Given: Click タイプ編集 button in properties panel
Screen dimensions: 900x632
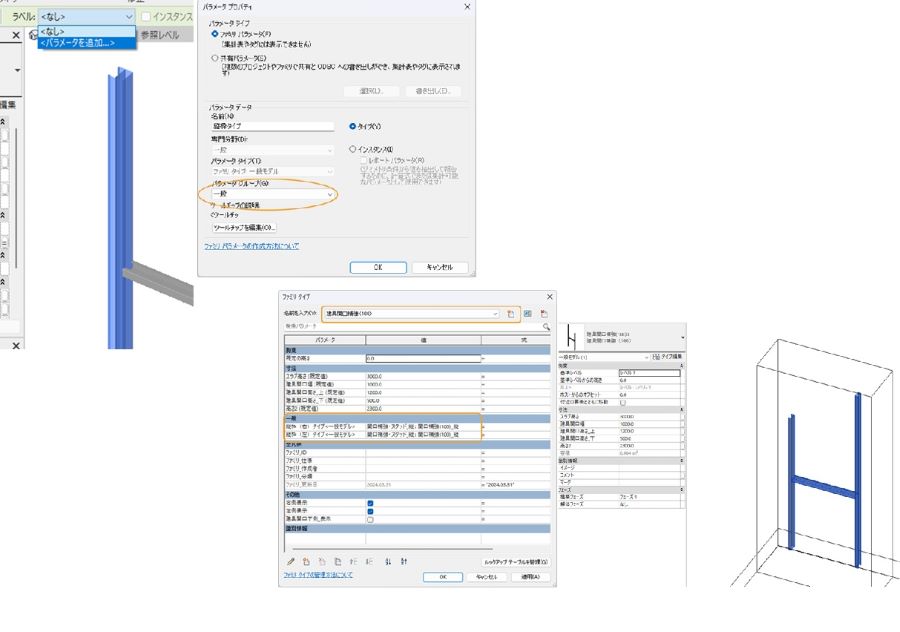Looking at the screenshot, I should (x=667, y=357).
